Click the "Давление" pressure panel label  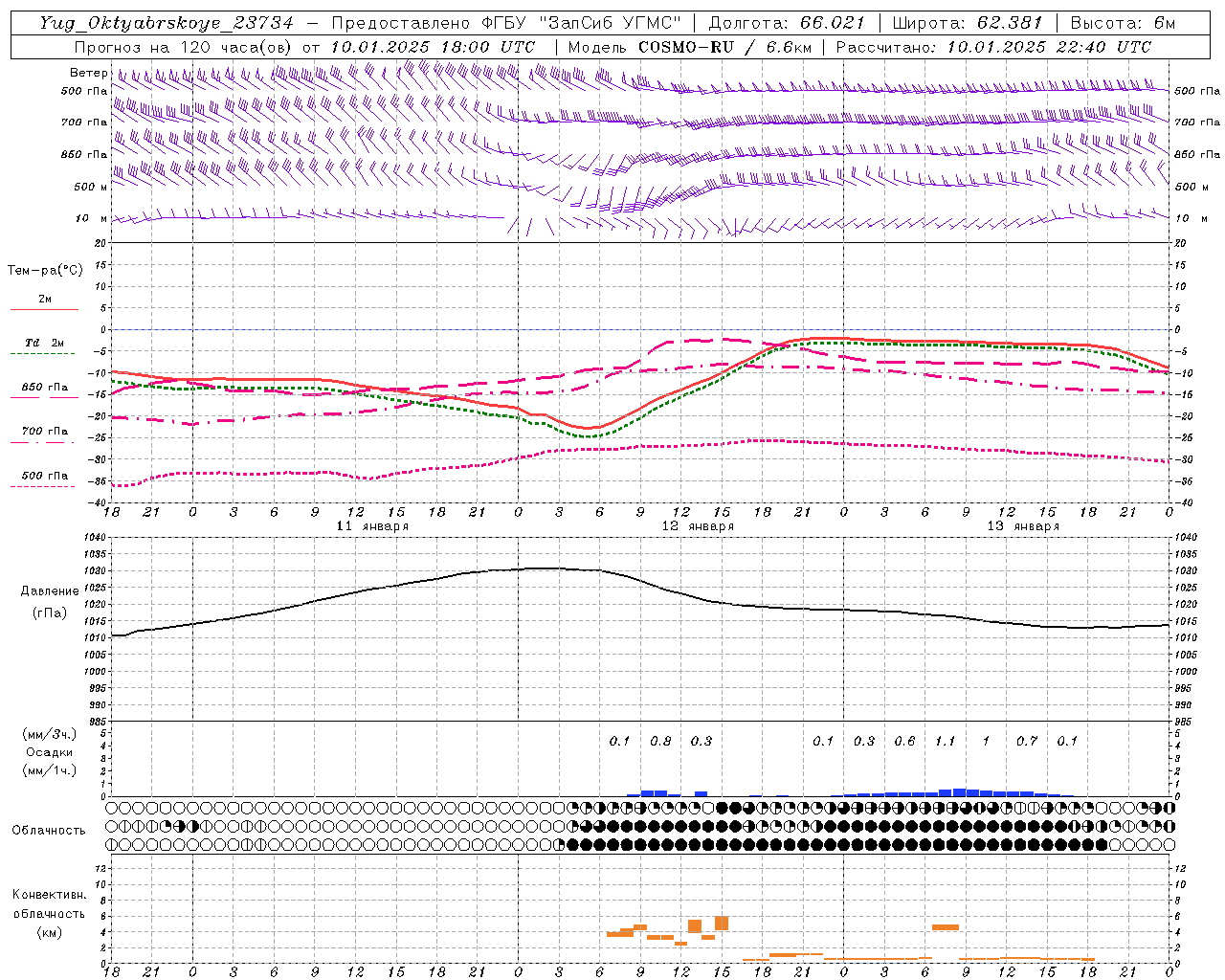pos(50,591)
